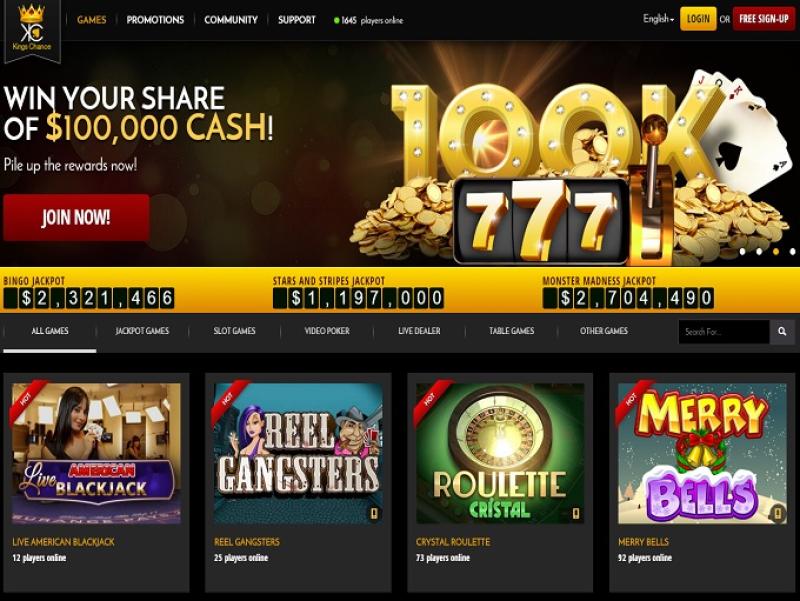Click the Join Now! button
Viewport: 800px width, 601px height.
coord(76,217)
